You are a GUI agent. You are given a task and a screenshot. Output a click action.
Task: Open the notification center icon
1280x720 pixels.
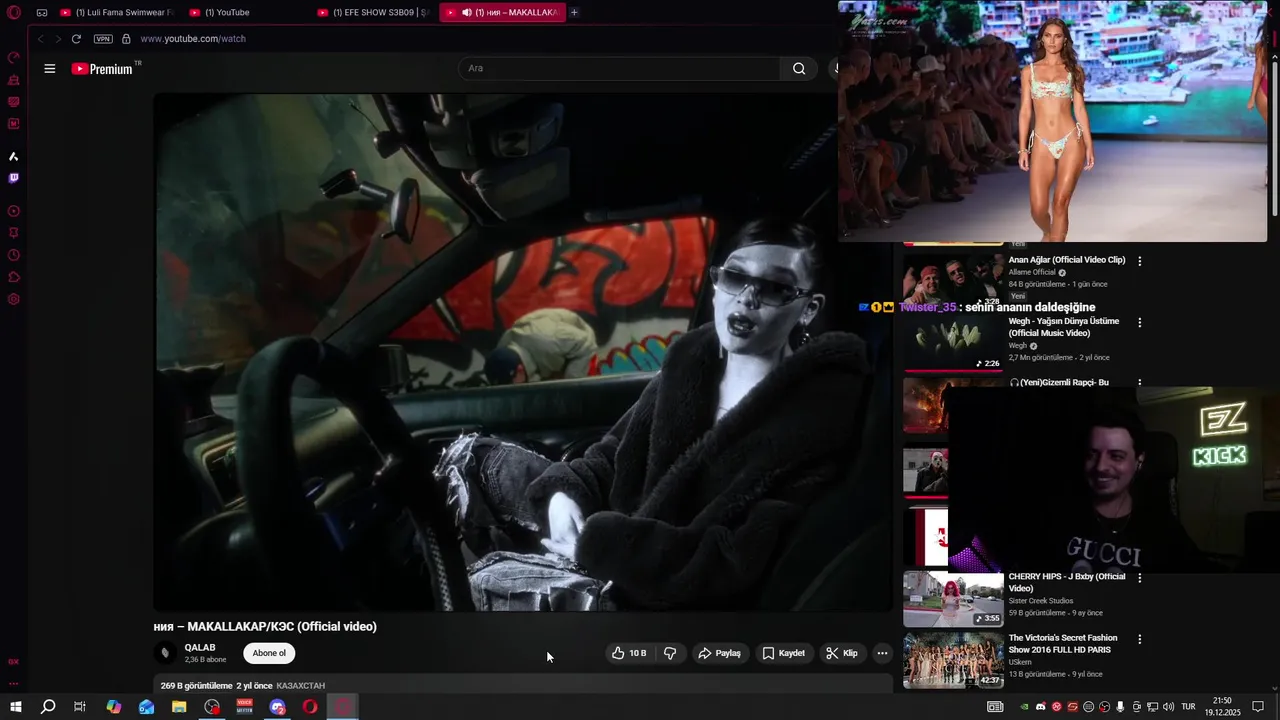[1258, 707]
